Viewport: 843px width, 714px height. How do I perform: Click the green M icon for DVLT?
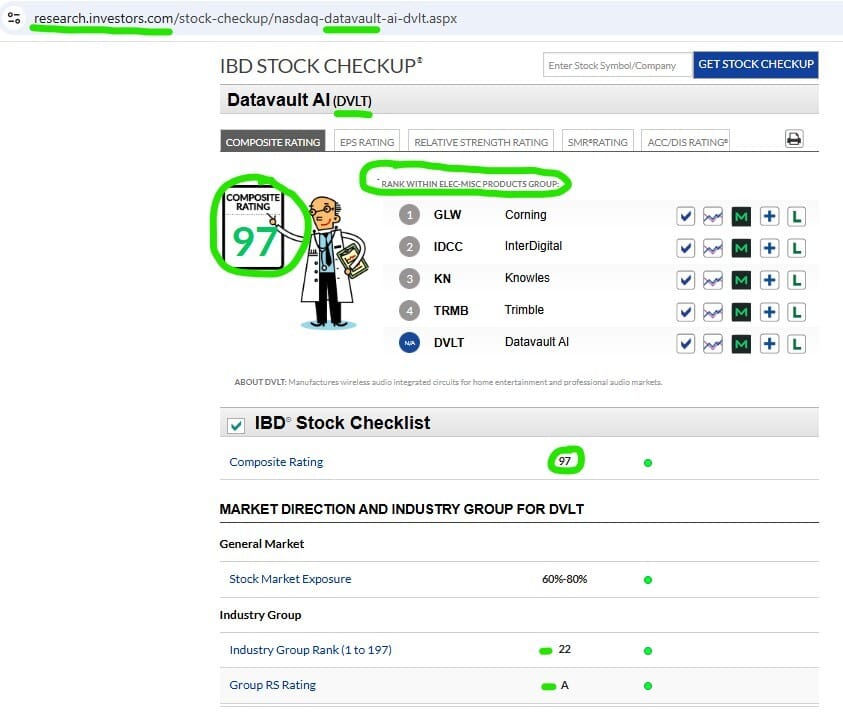[x=741, y=344]
